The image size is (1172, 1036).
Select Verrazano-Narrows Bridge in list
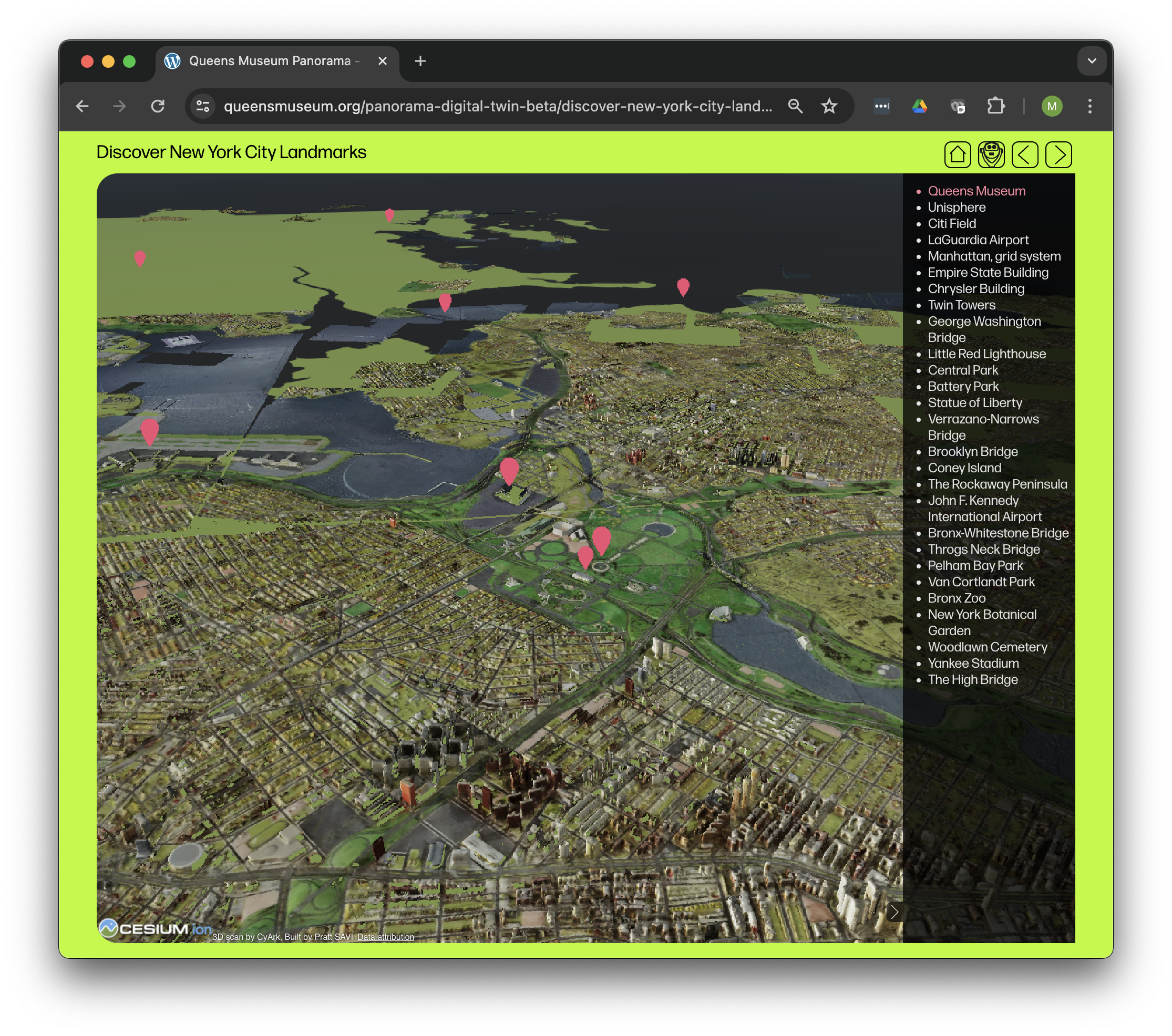983,427
